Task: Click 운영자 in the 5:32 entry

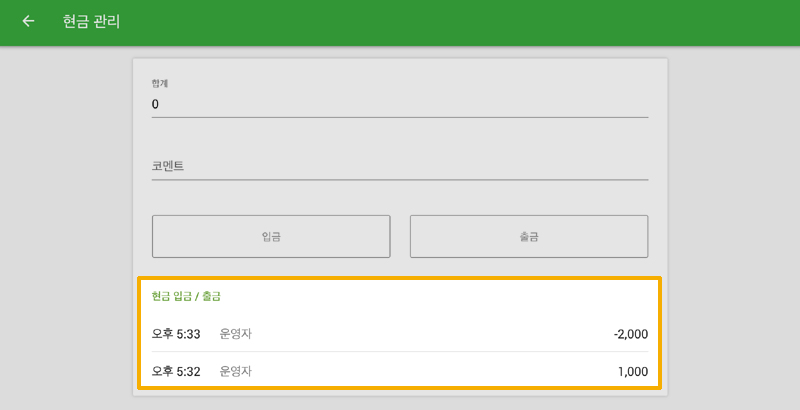Action: 236,371
